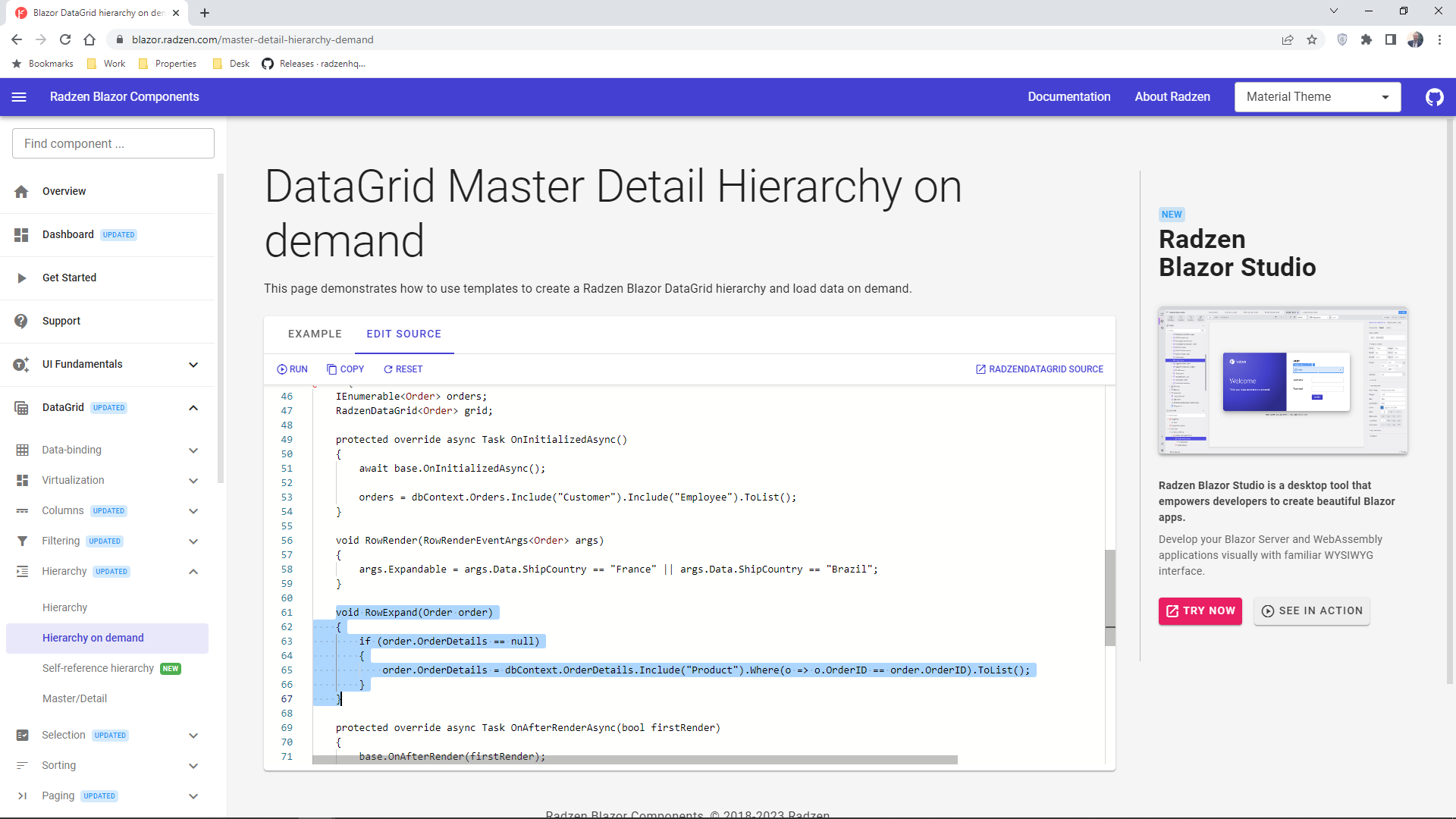
Task: Expand the Filtering submenu
Action: click(x=193, y=541)
